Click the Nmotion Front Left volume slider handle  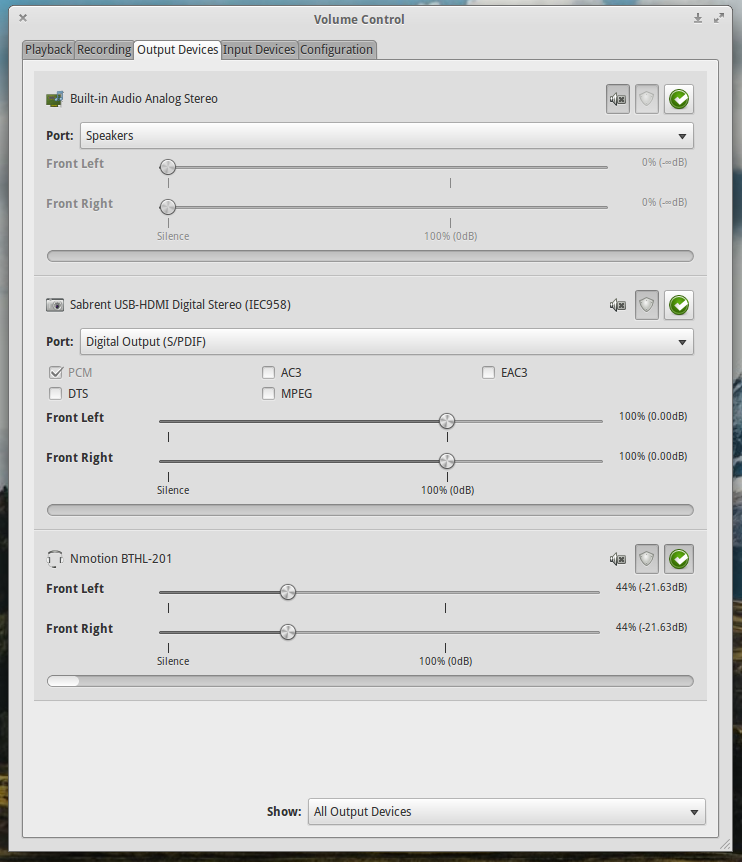[x=288, y=592]
